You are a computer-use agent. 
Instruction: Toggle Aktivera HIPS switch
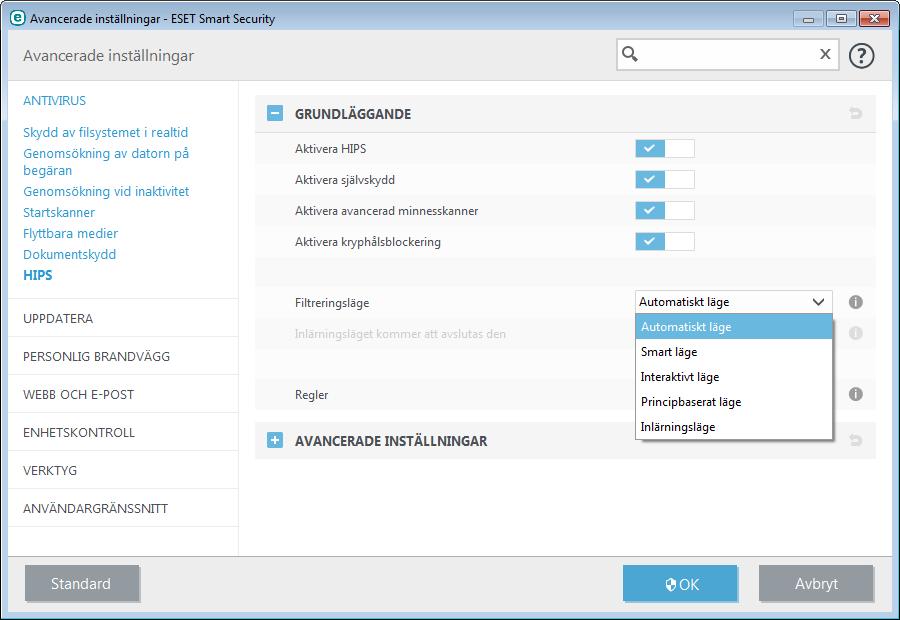coord(665,148)
